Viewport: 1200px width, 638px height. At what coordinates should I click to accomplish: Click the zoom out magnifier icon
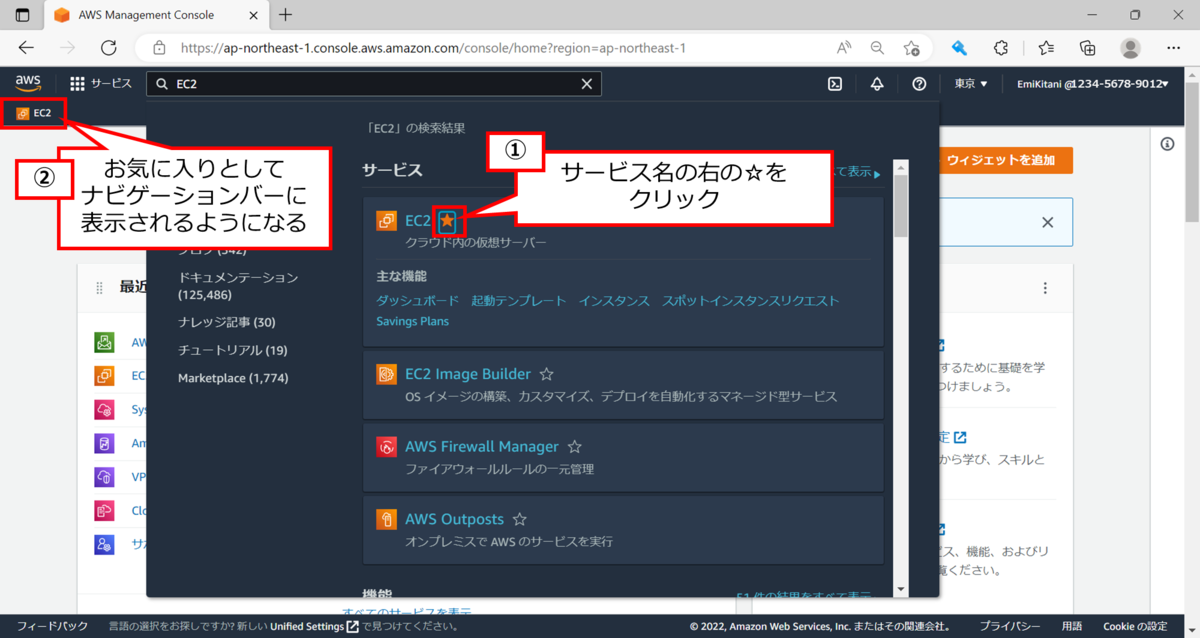coord(877,48)
